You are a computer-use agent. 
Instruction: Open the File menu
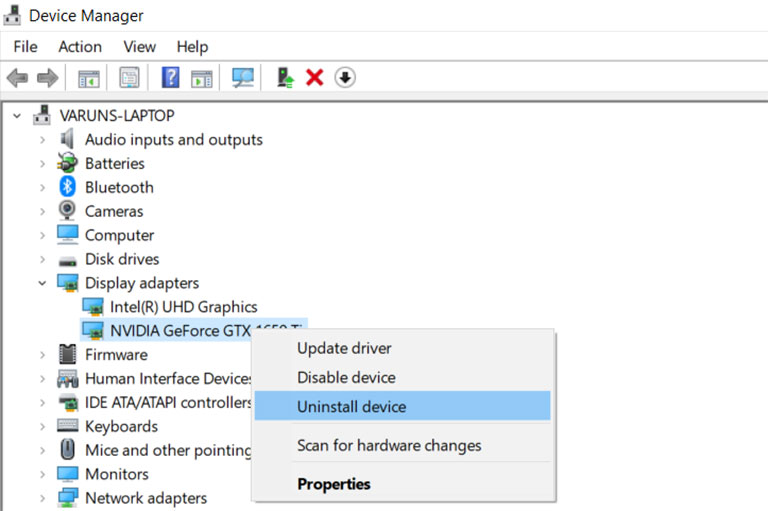click(x=25, y=47)
